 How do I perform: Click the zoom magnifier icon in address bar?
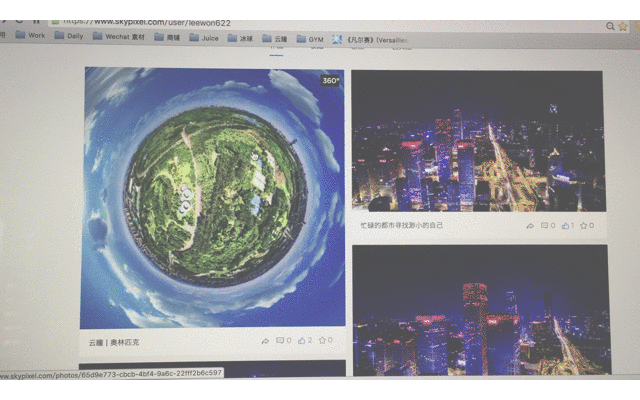(610, 26)
